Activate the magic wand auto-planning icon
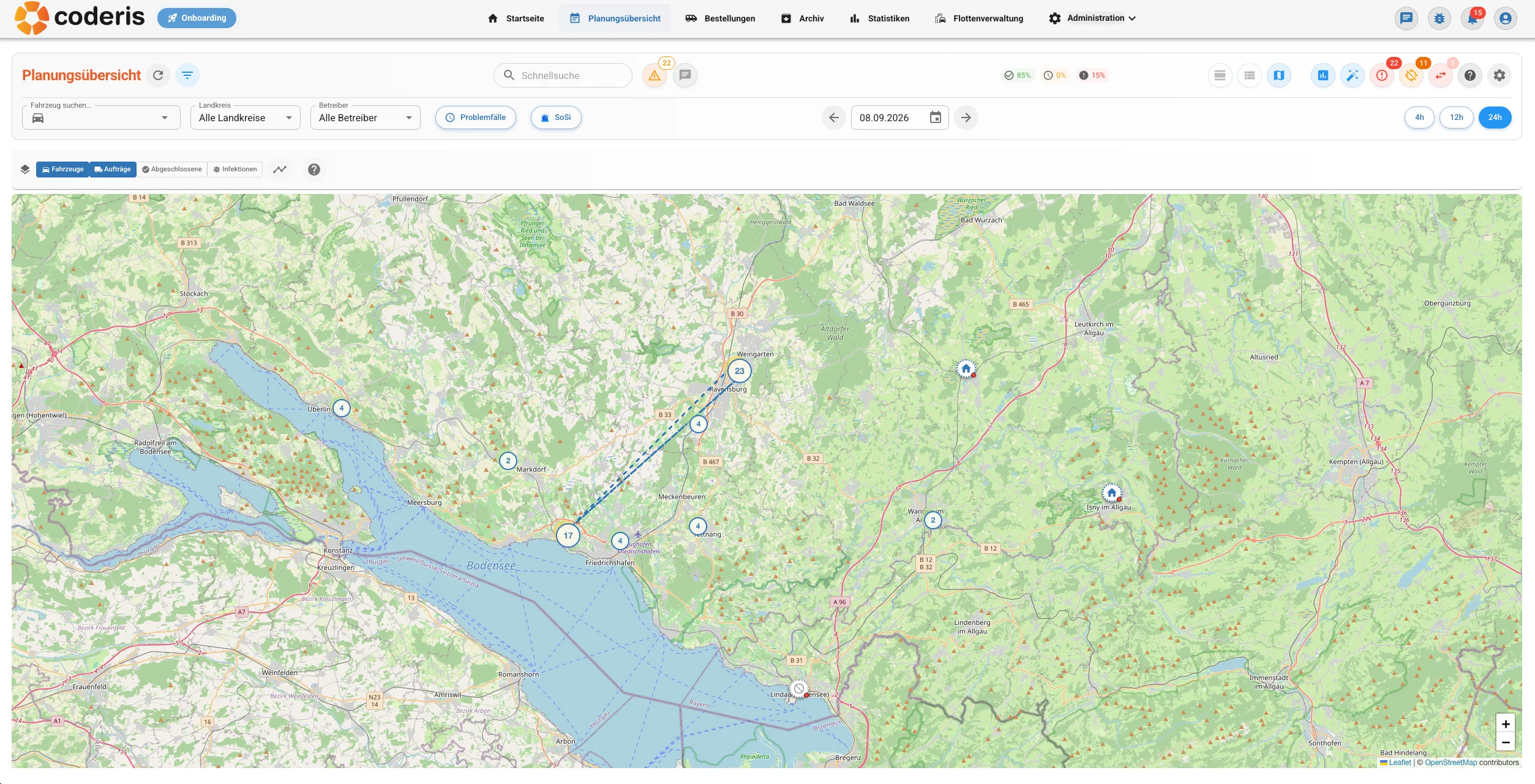Viewport: 1535px width, 784px height. tap(1353, 75)
